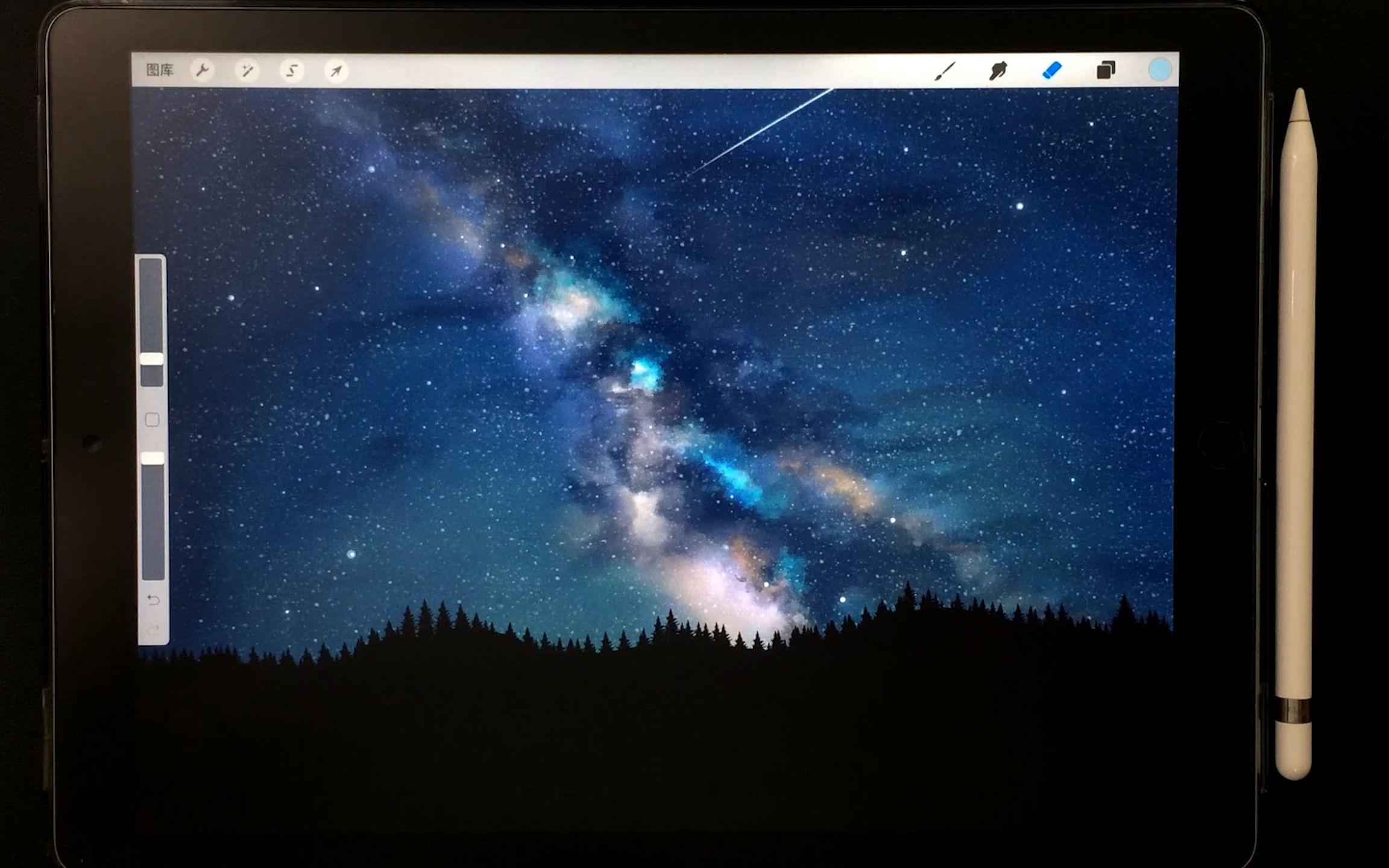Image resolution: width=1389 pixels, height=868 pixels.
Task: Tap the brush size slider handle
Action: (x=151, y=359)
